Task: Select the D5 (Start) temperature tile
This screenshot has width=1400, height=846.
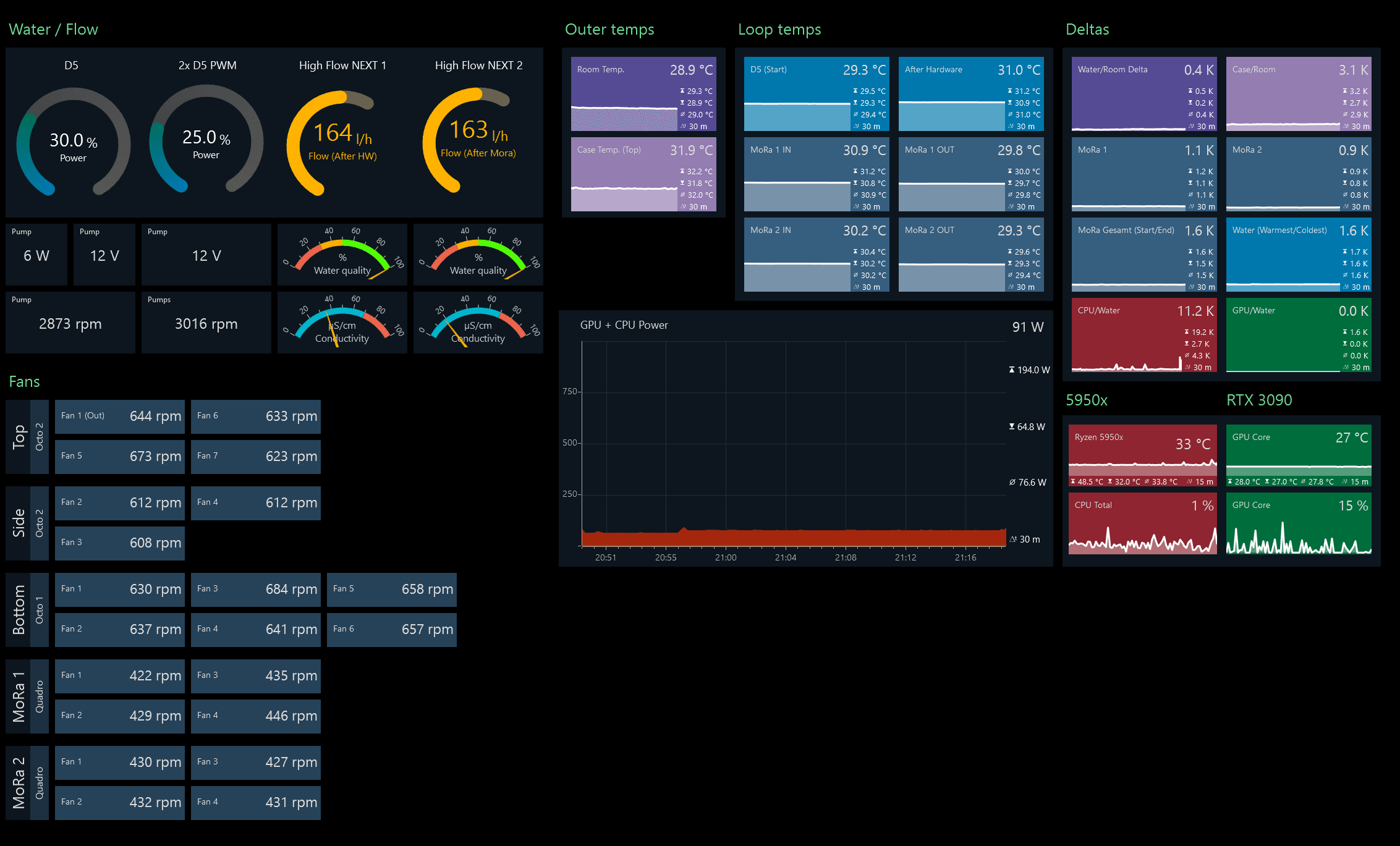Action: (817, 94)
